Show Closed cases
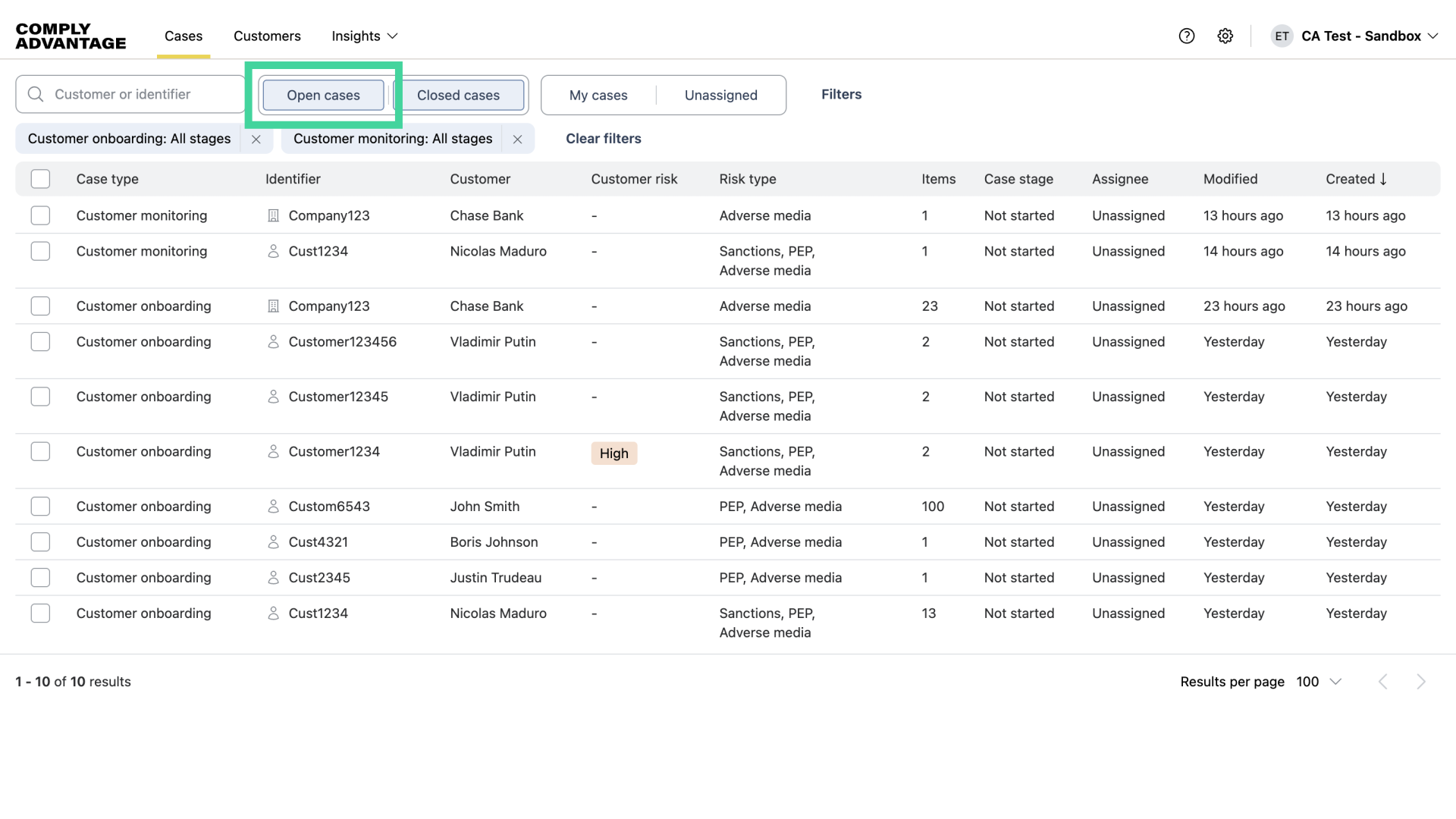This screenshot has width=1456, height=819. tap(458, 95)
